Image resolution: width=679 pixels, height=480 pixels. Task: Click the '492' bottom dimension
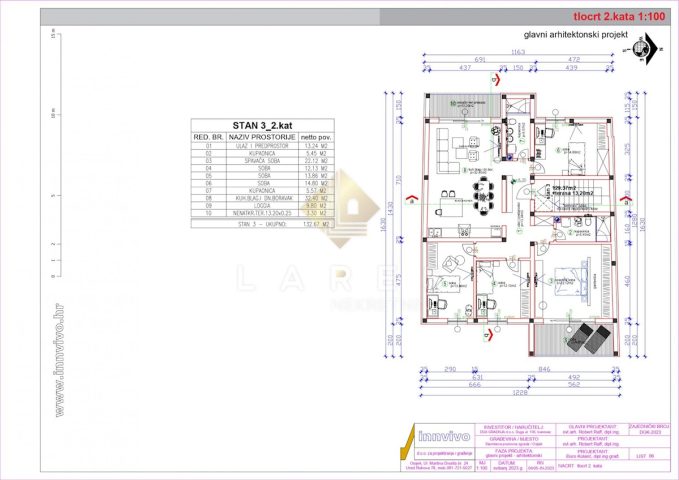point(574,377)
